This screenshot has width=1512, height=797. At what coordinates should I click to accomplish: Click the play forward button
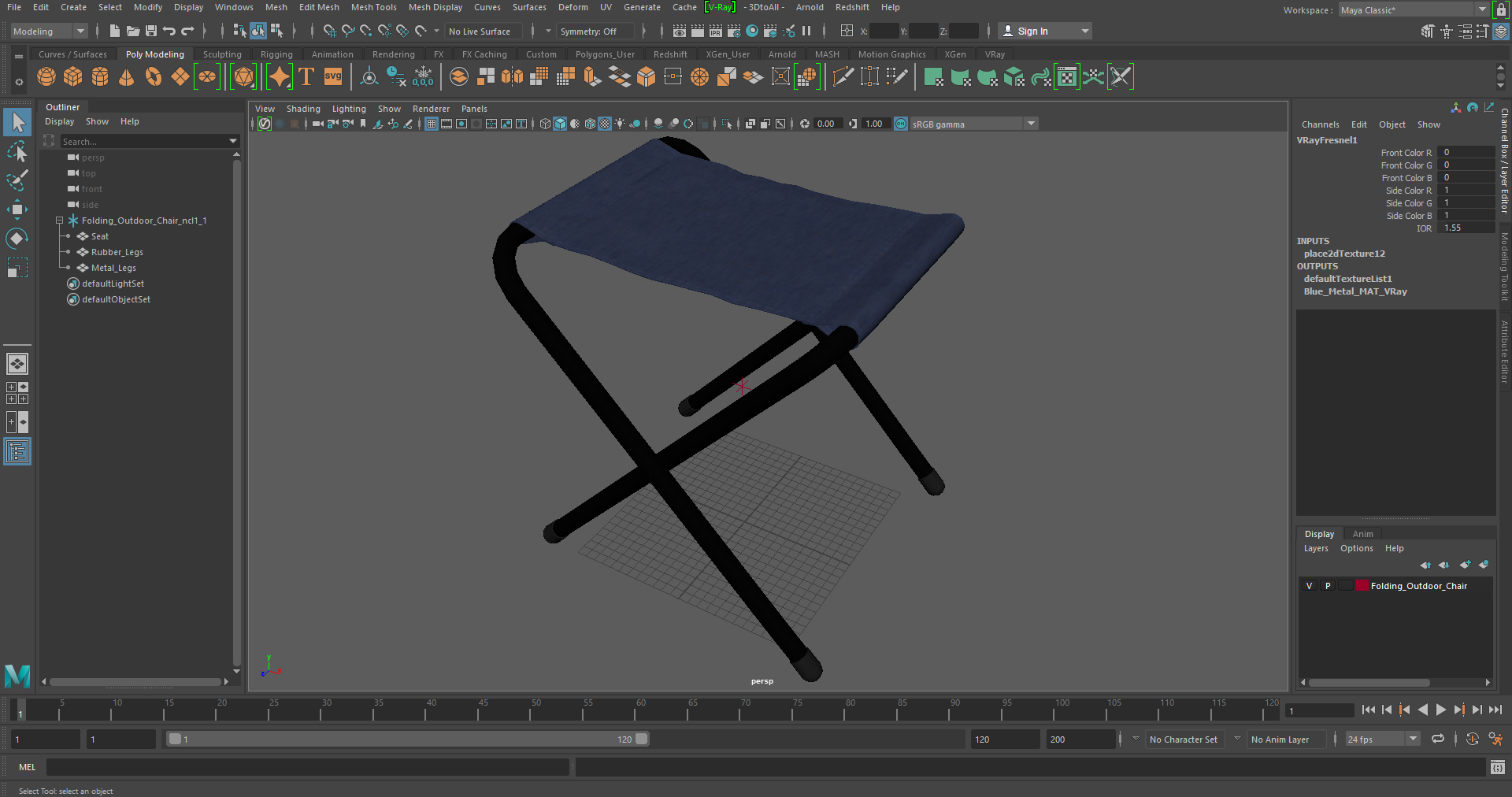click(x=1440, y=710)
